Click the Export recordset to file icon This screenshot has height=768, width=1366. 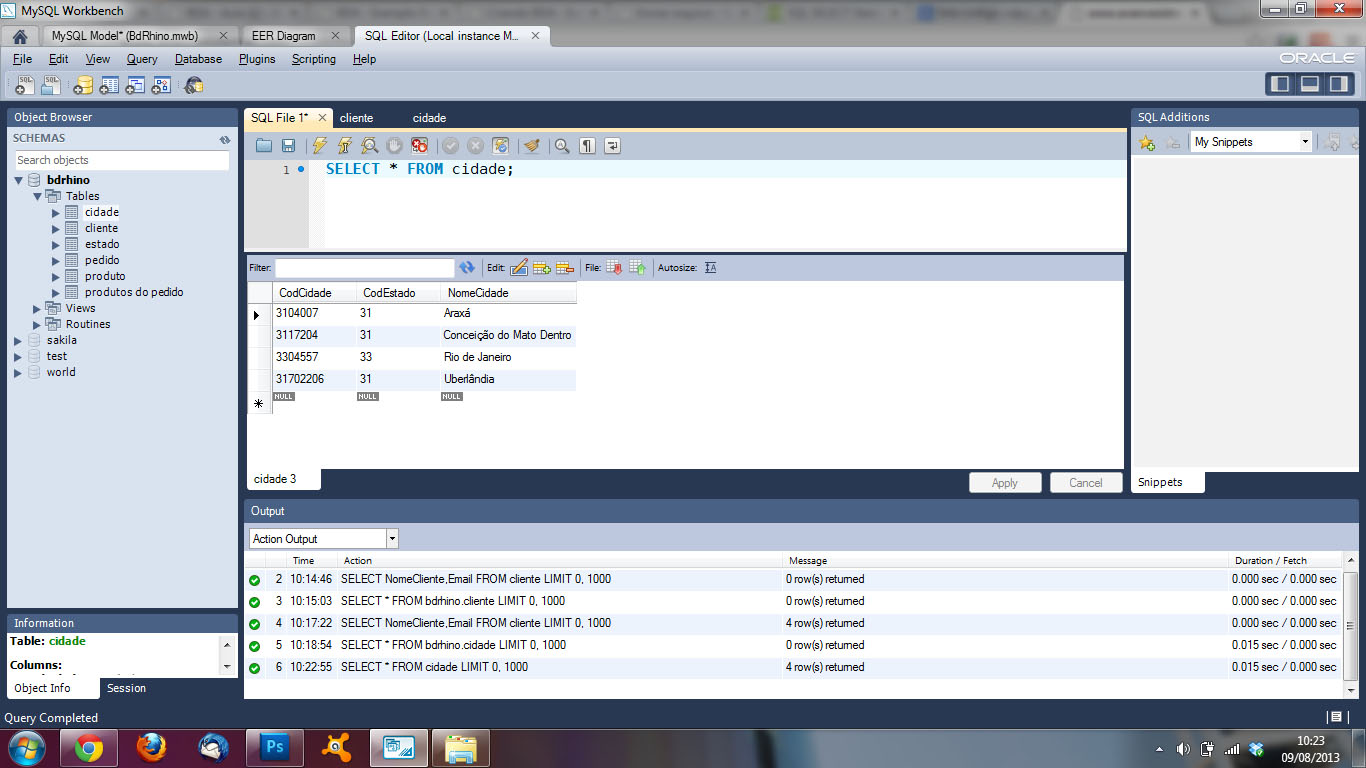(614, 268)
